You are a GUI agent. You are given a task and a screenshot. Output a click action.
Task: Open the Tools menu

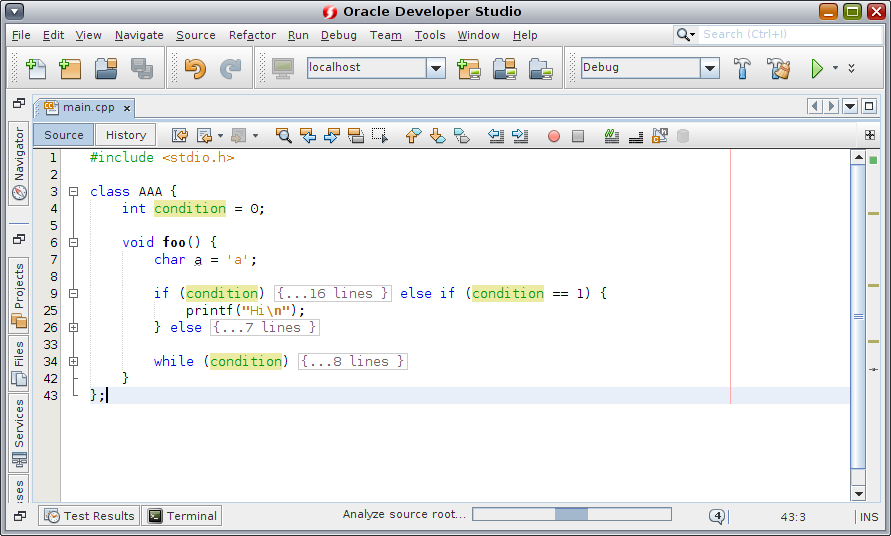click(x=430, y=35)
